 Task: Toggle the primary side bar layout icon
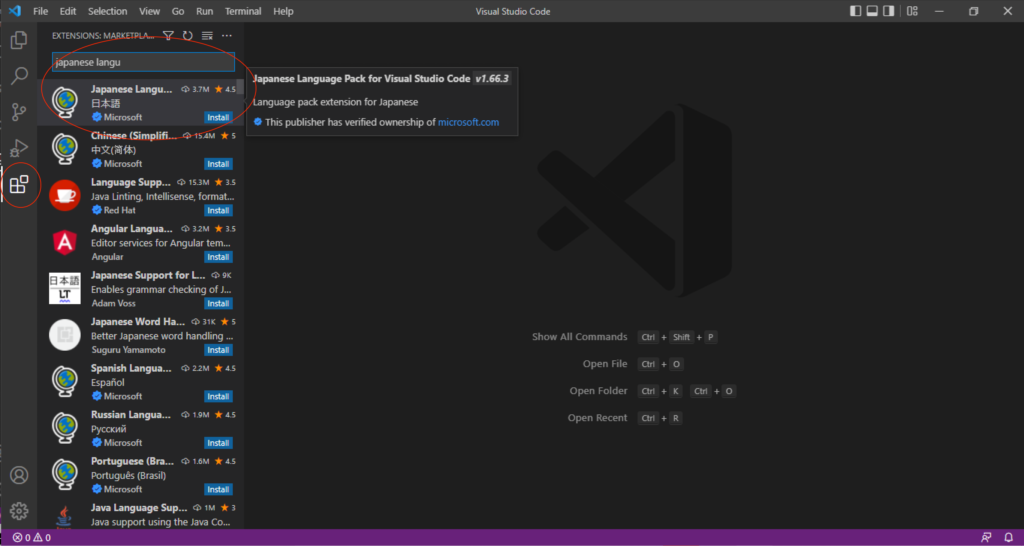(x=856, y=11)
